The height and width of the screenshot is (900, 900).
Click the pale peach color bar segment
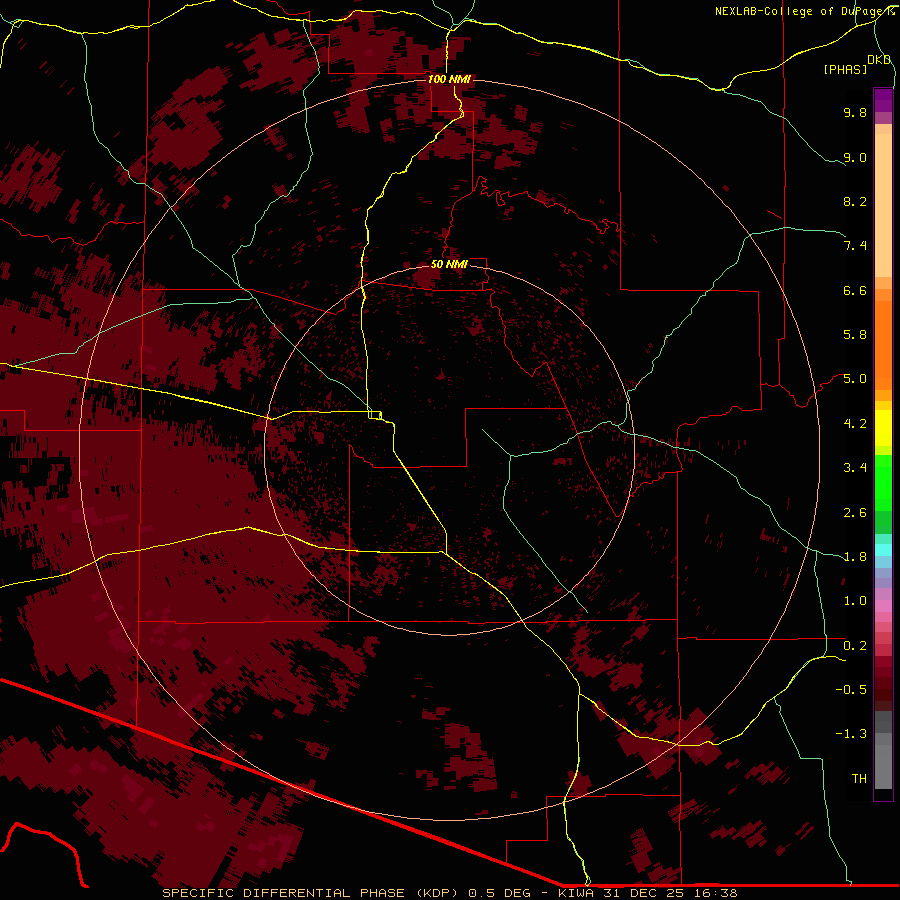point(883,207)
